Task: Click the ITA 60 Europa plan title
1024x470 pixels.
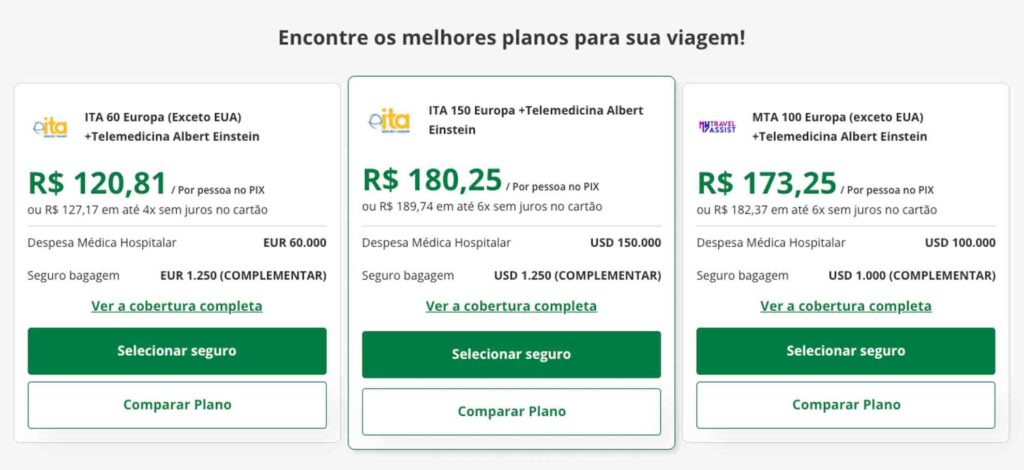Action: (172, 127)
